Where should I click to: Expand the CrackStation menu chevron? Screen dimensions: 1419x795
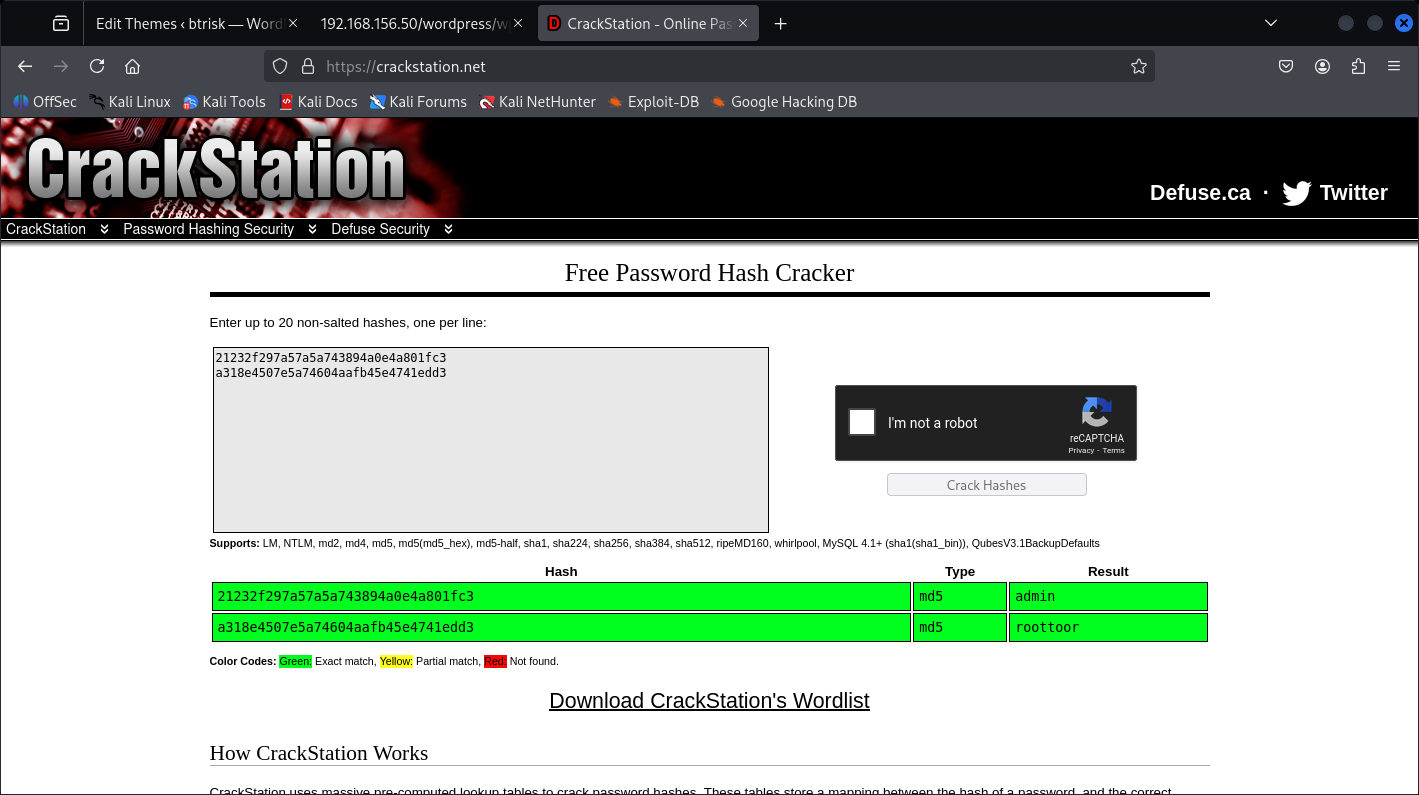104,229
